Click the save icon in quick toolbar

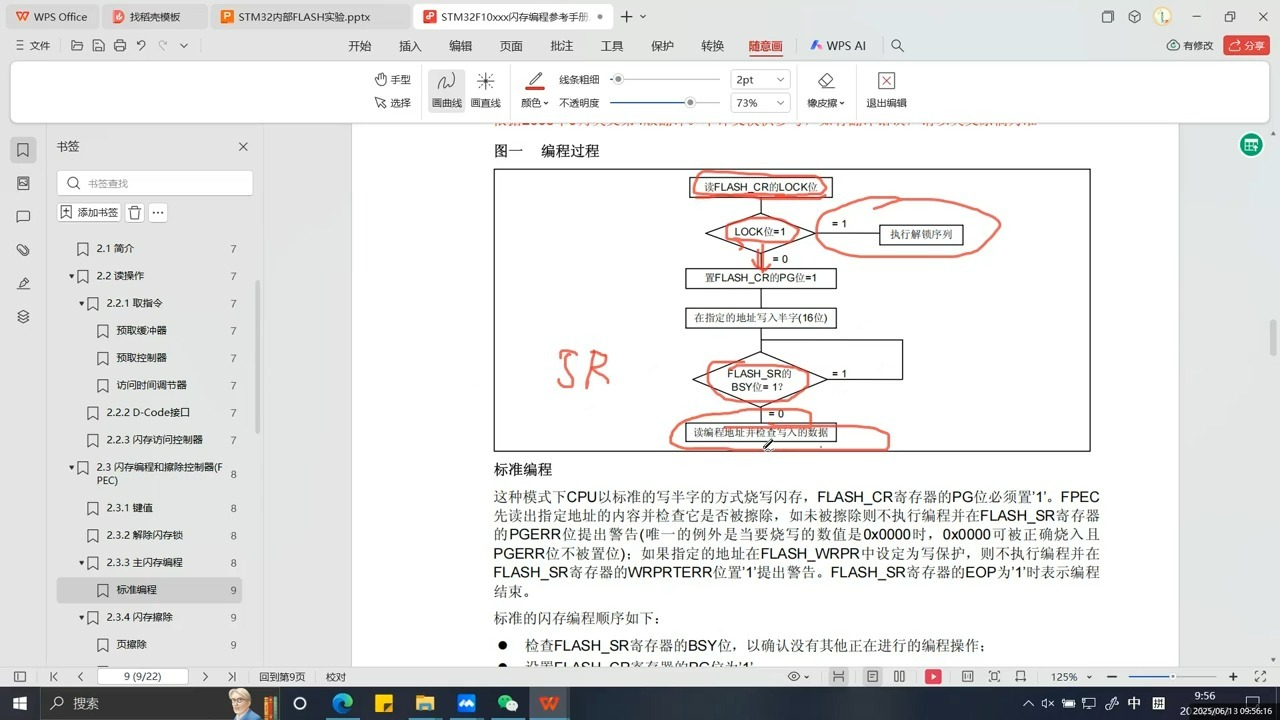pyautogui.click(x=98, y=46)
